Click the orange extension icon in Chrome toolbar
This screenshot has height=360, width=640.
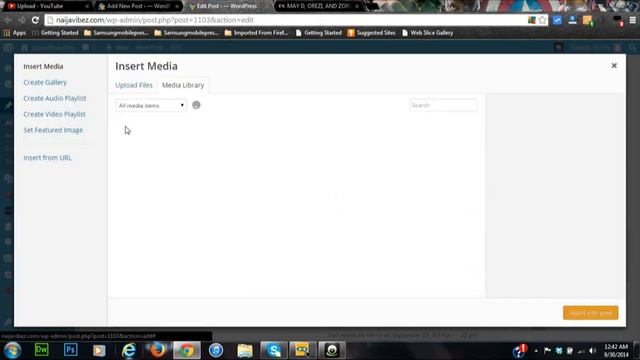coord(588,20)
